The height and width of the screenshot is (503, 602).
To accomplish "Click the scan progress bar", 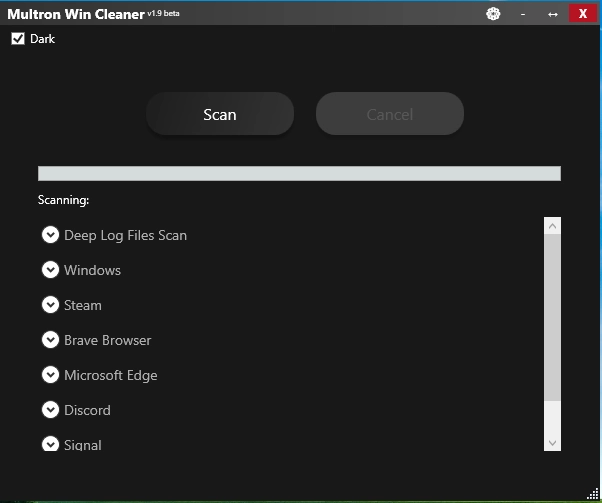I will click(299, 173).
